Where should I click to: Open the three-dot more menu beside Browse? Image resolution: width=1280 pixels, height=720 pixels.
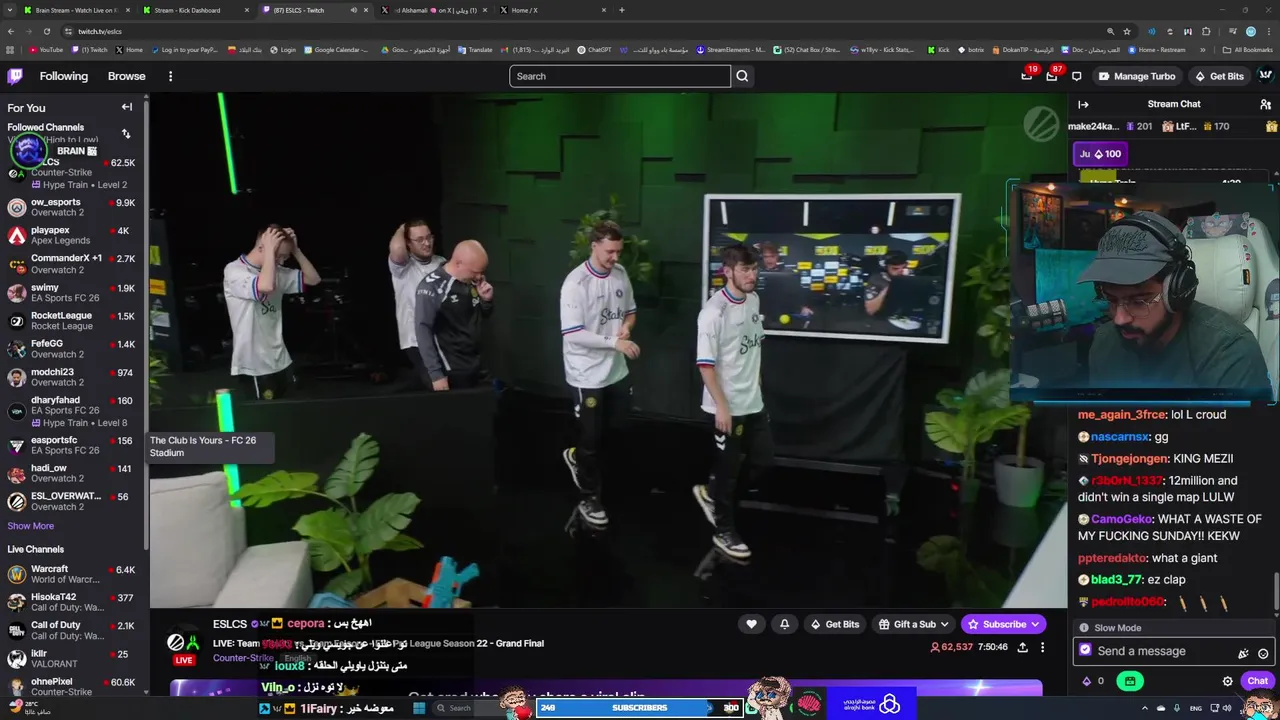[170, 76]
